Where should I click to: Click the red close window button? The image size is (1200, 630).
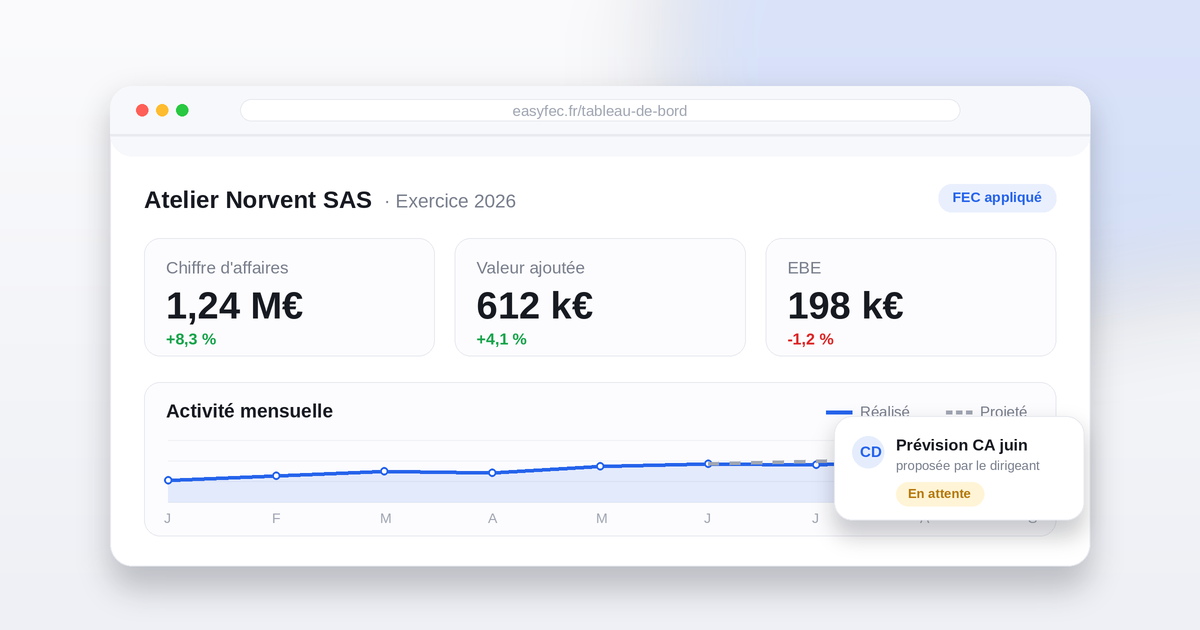(142, 110)
